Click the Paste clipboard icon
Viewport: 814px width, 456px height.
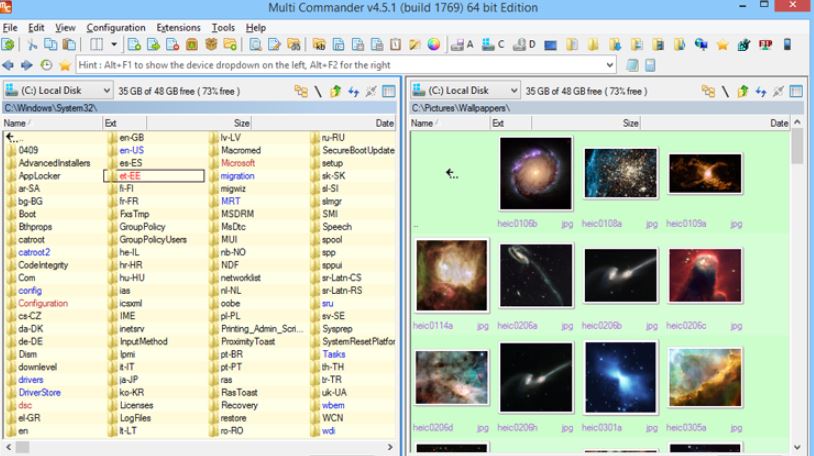[69, 45]
